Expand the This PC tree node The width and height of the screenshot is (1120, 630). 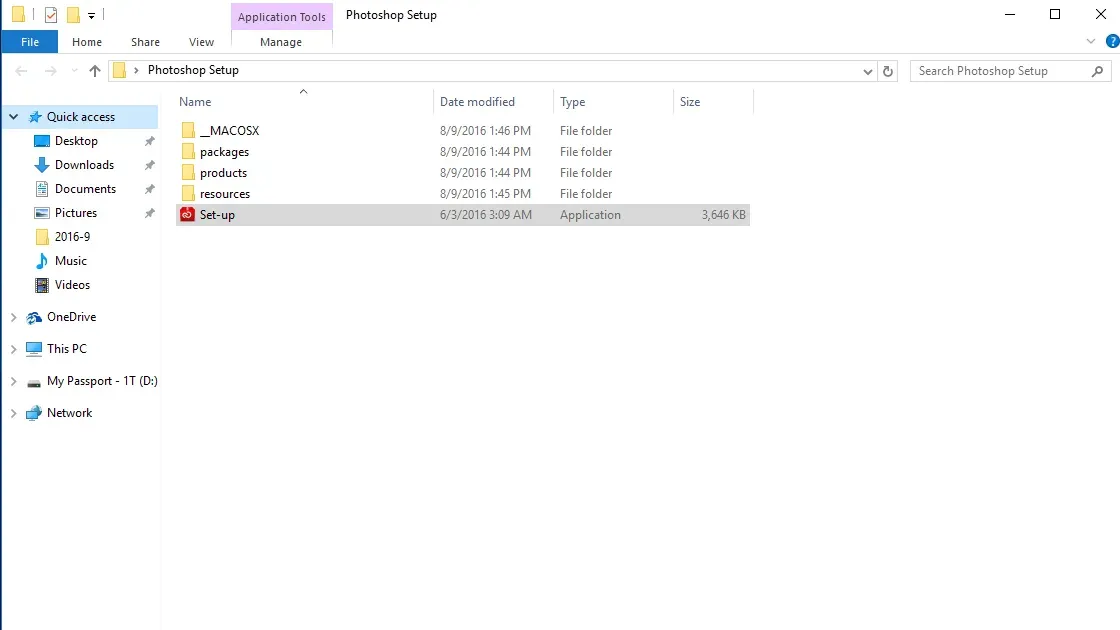(14, 349)
